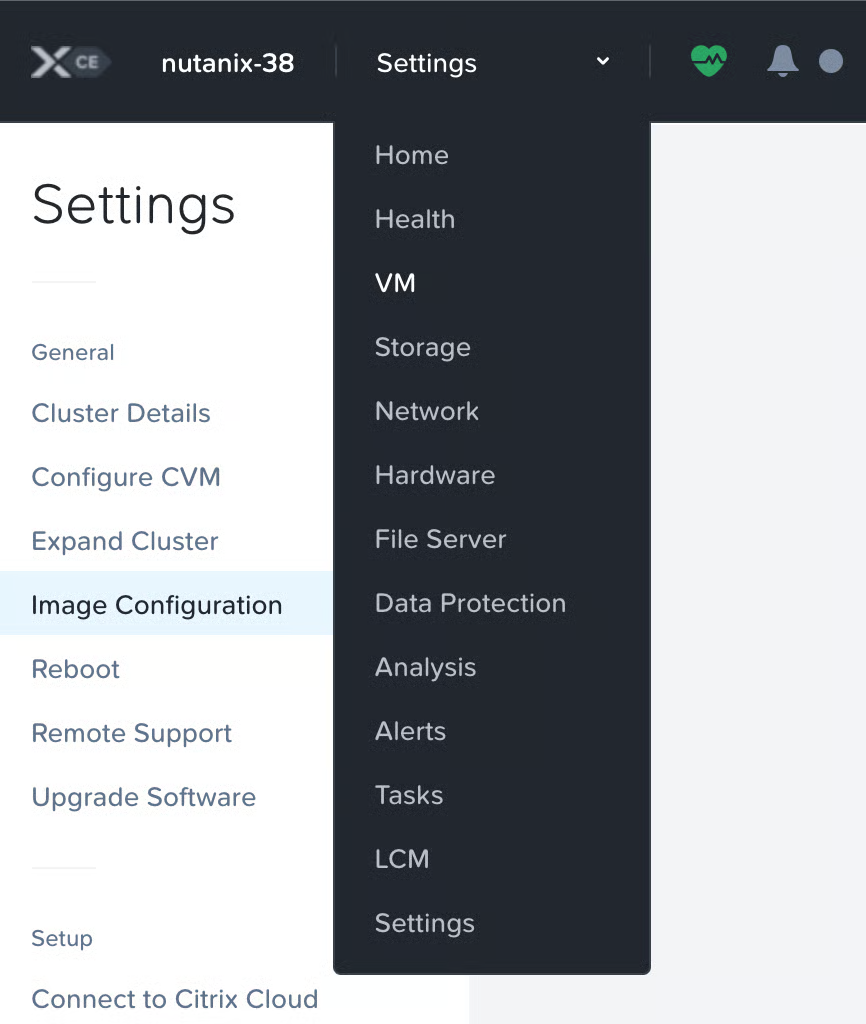Select Network in the navigation menu
Screen dimensions: 866x1024
click(426, 411)
